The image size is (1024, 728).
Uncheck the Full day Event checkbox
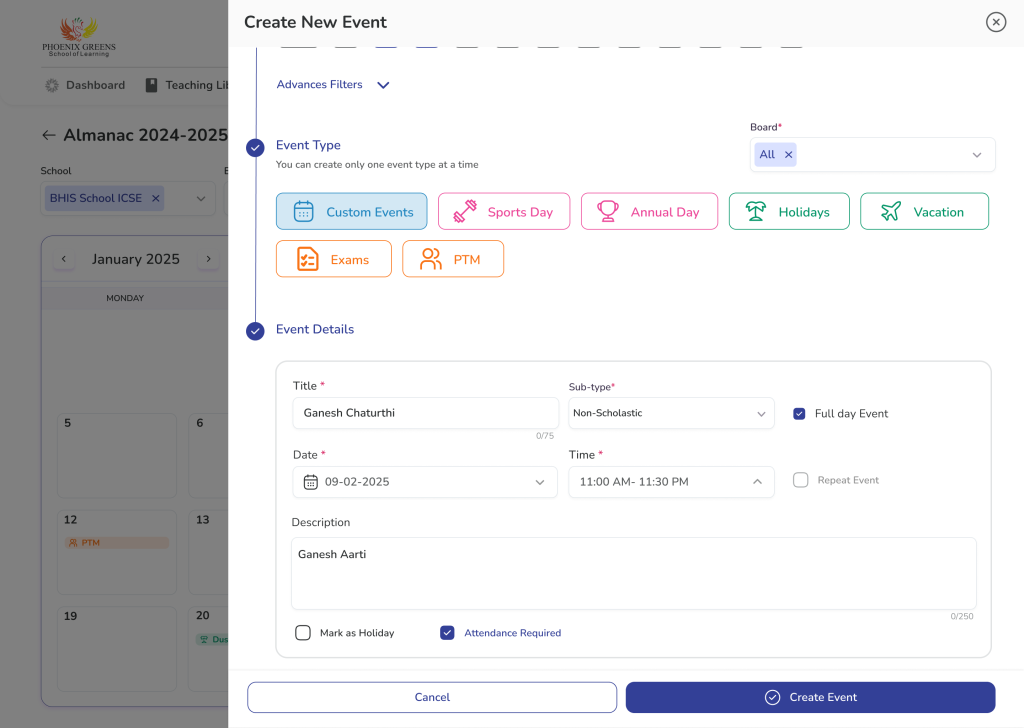(799, 414)
